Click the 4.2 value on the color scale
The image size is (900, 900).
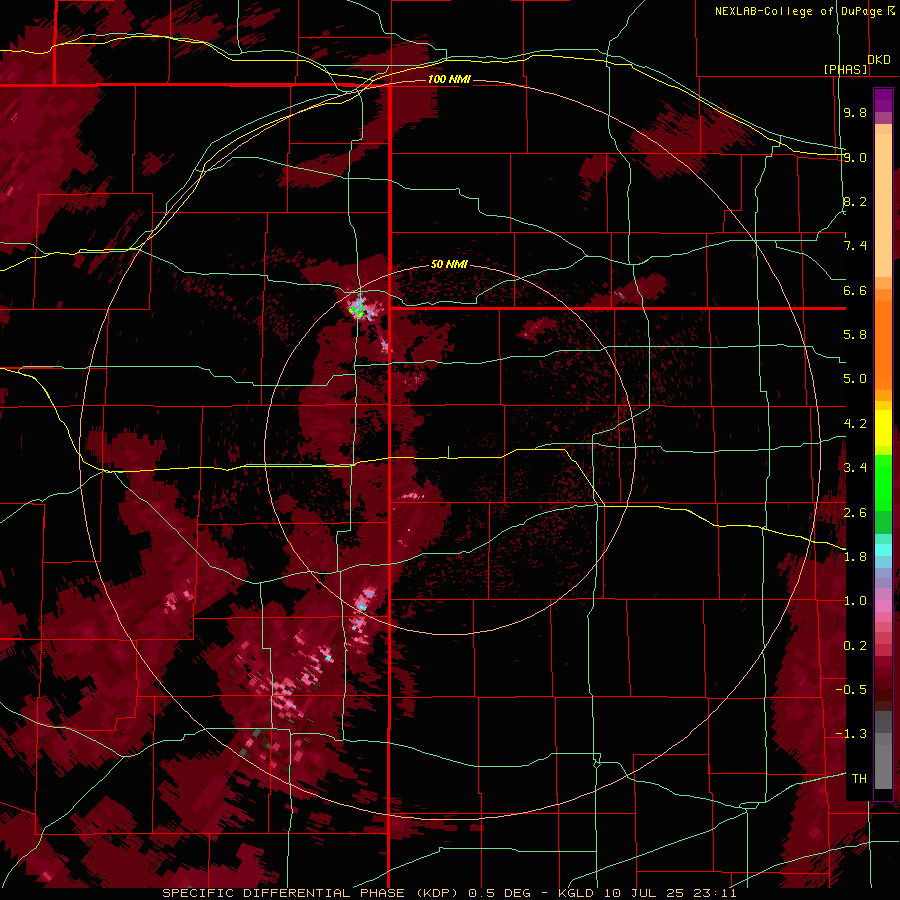click(x=855, y=424)
